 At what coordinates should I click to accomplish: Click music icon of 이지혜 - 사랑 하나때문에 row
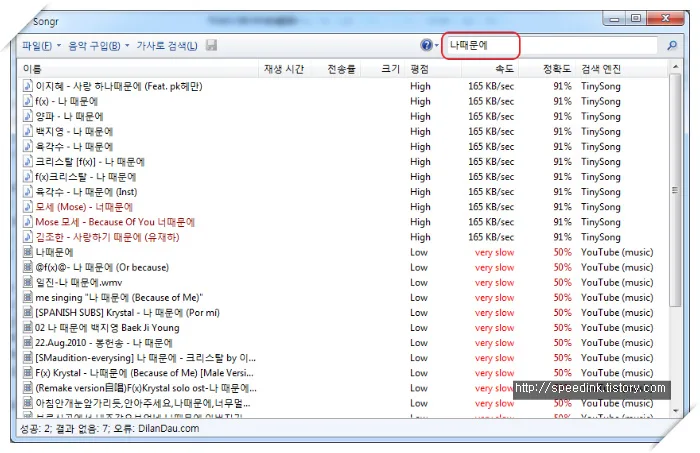pyautogui.click(x=28, y=86)
